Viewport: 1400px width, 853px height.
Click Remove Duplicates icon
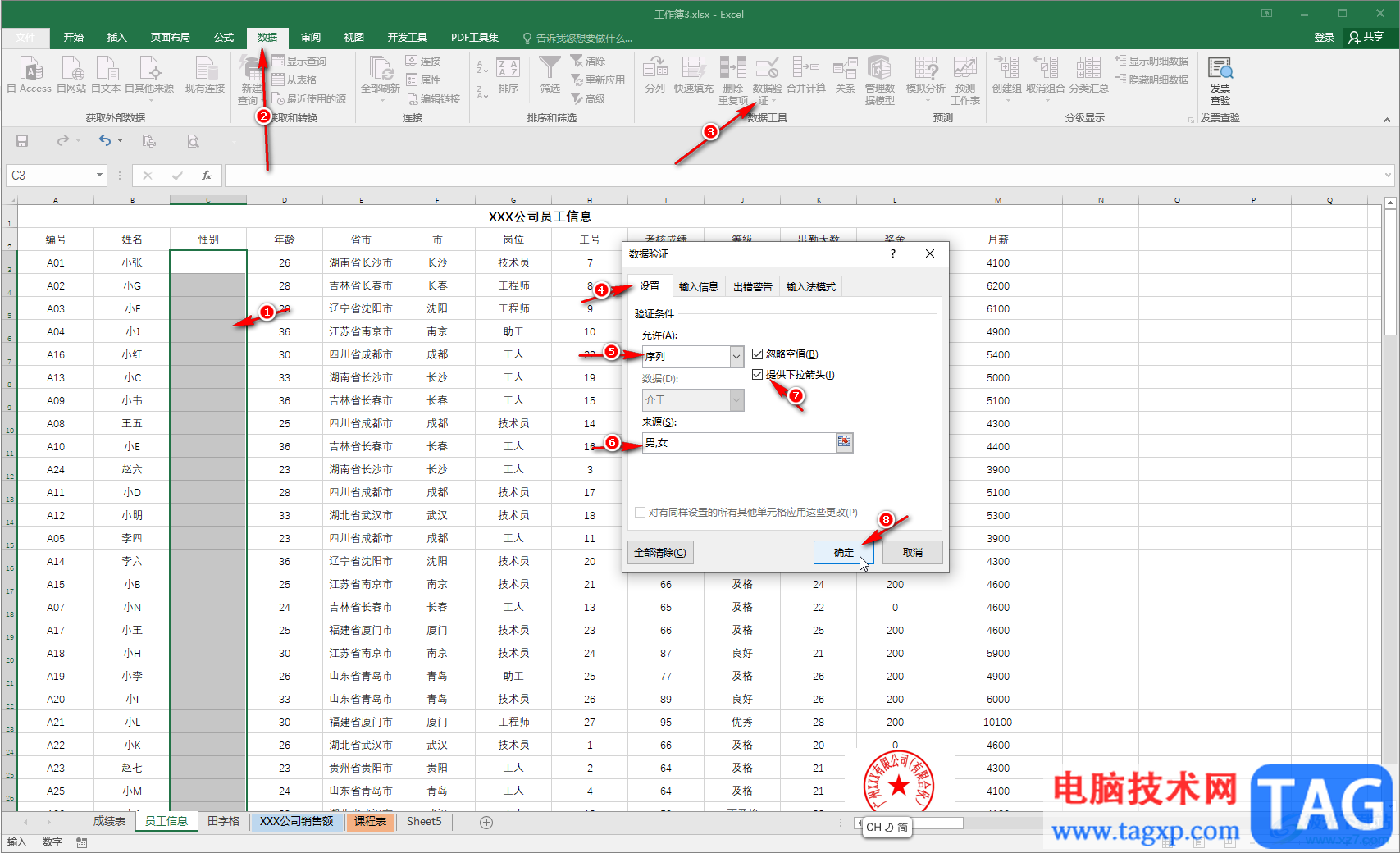click(733, 68)
